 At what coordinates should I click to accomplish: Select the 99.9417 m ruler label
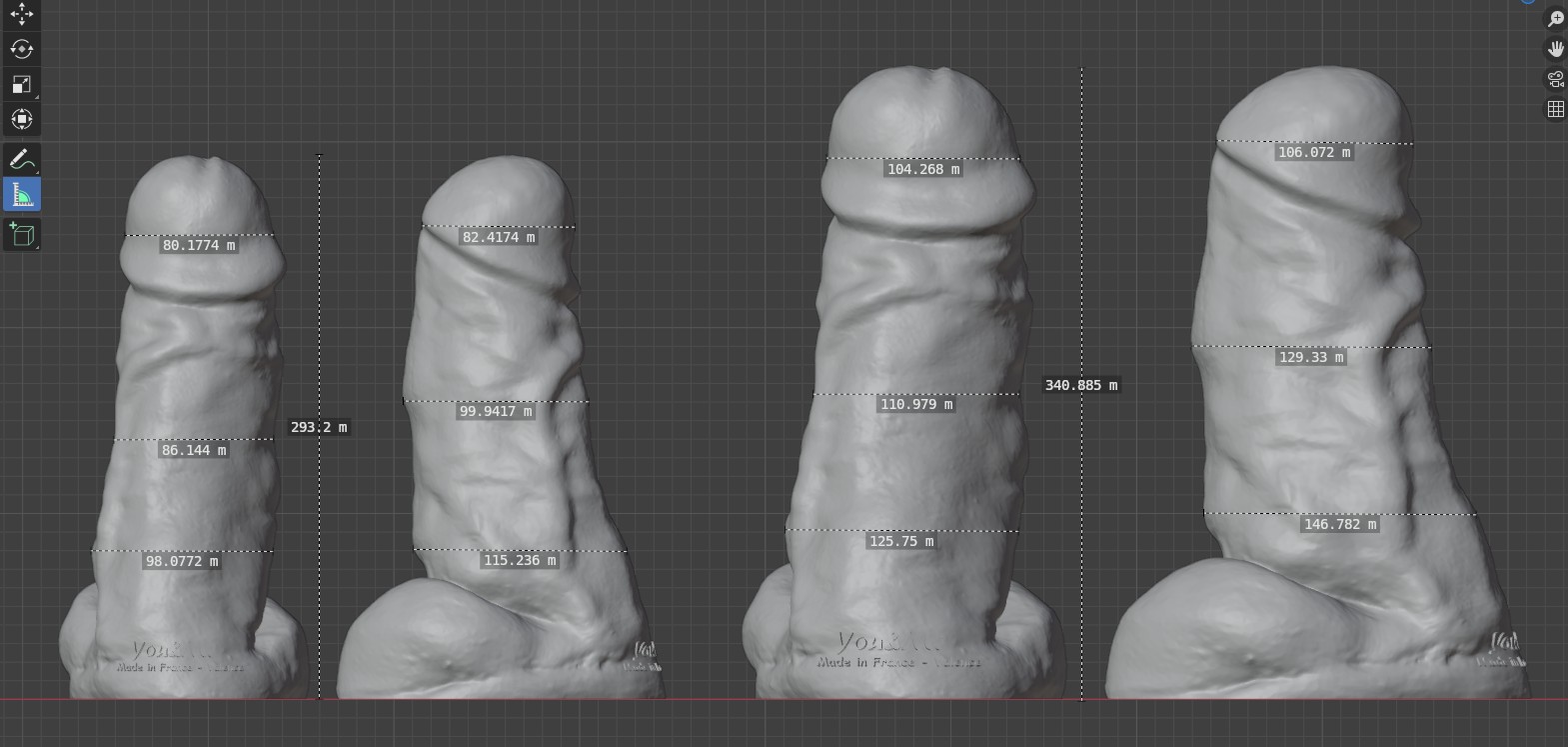point(495,411)
